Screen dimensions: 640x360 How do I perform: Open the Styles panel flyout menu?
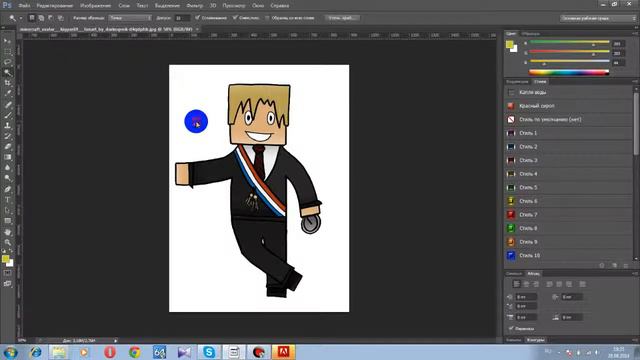click(635, 82)
